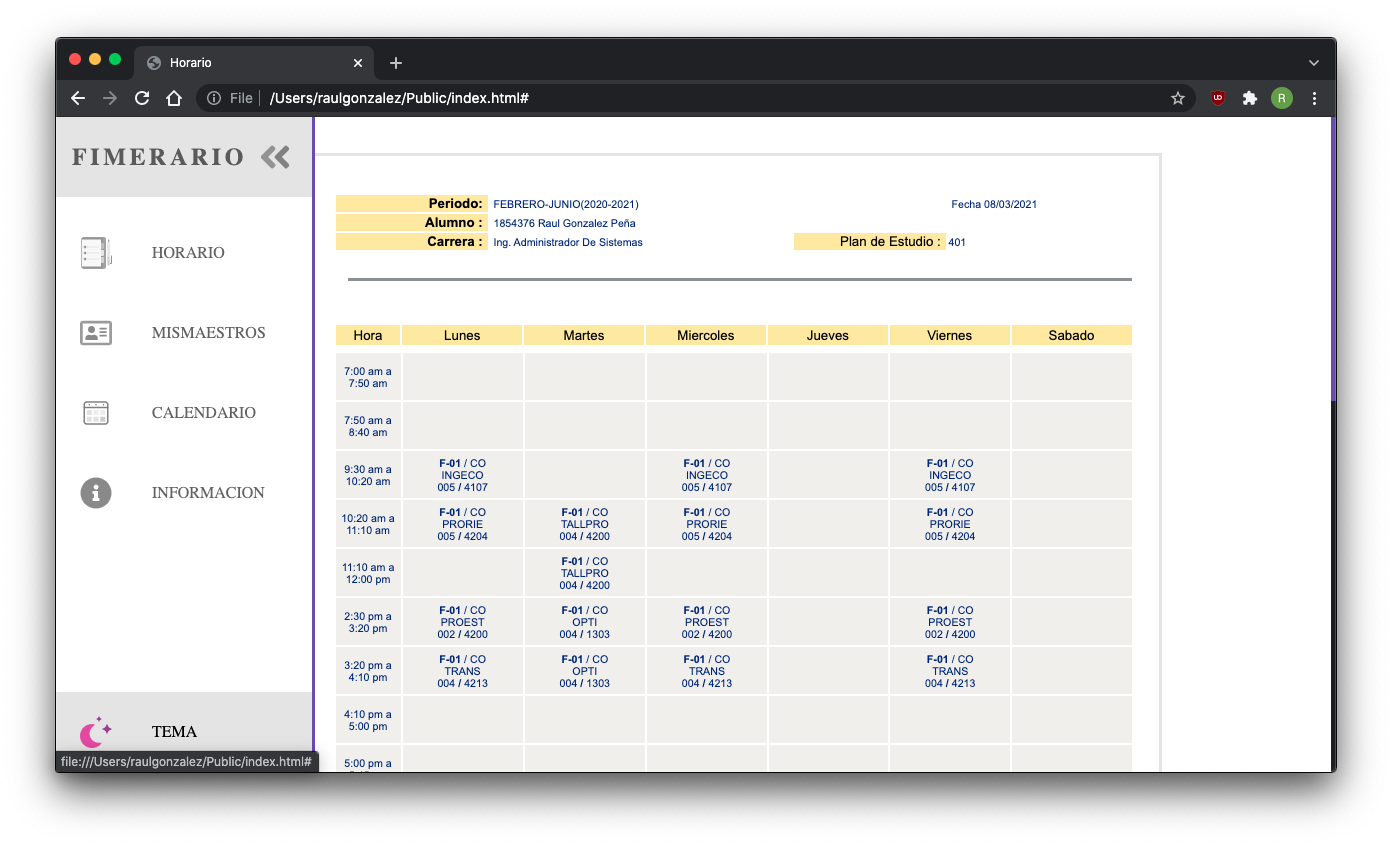Image resolution: width=1392 pixels, height=846 pixels.
Task: Expand the tab list chevron top right
Action: click(x=1314, y=62)
